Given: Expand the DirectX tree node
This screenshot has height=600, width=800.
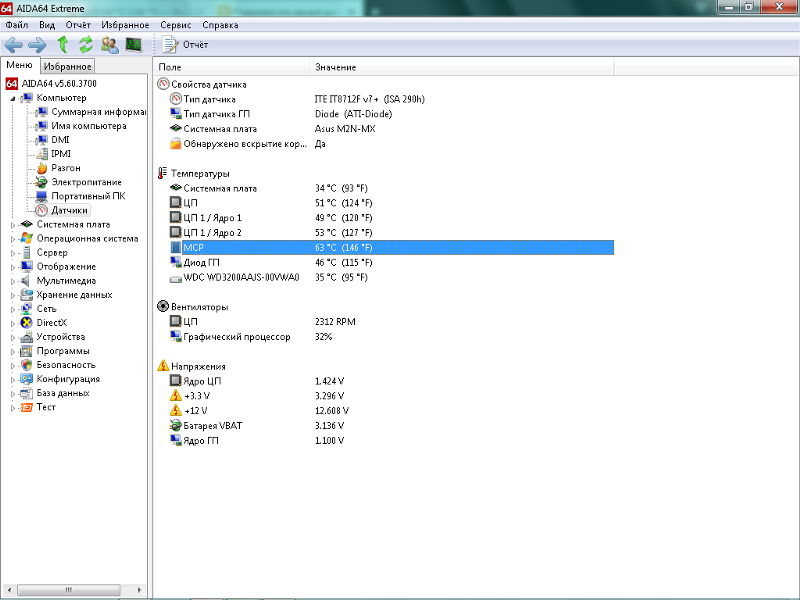Looking at the screenshot, I should [x=13, y=323].
